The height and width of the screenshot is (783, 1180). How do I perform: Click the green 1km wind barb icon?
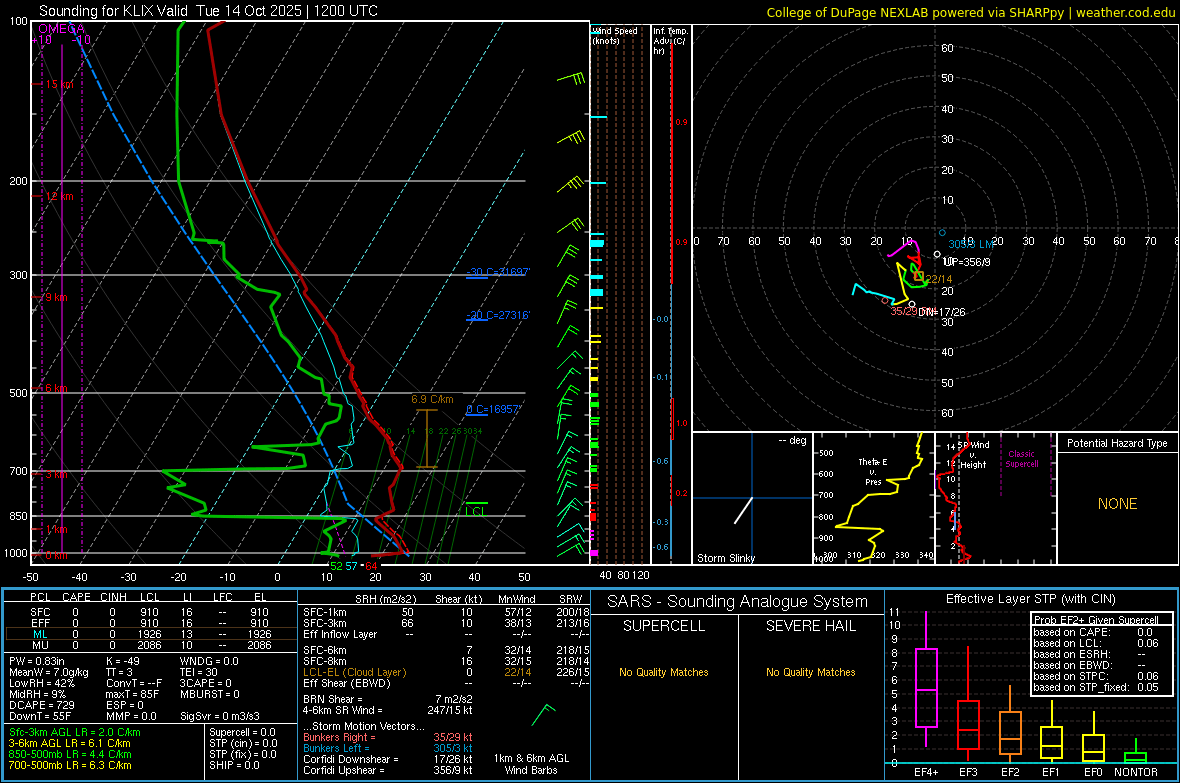point(543,714)
